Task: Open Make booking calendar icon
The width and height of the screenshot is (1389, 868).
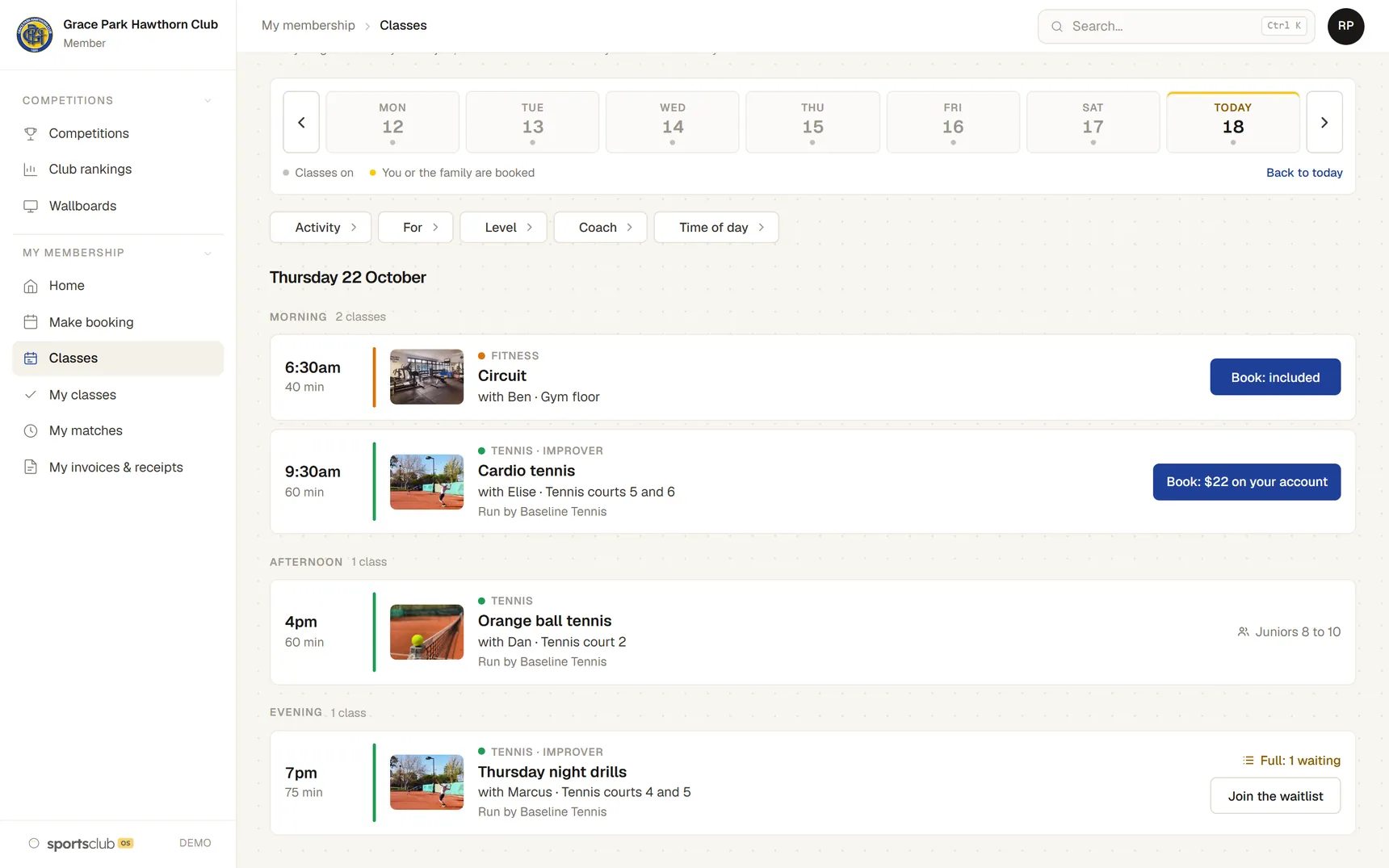Action: [x=31, y=322]
